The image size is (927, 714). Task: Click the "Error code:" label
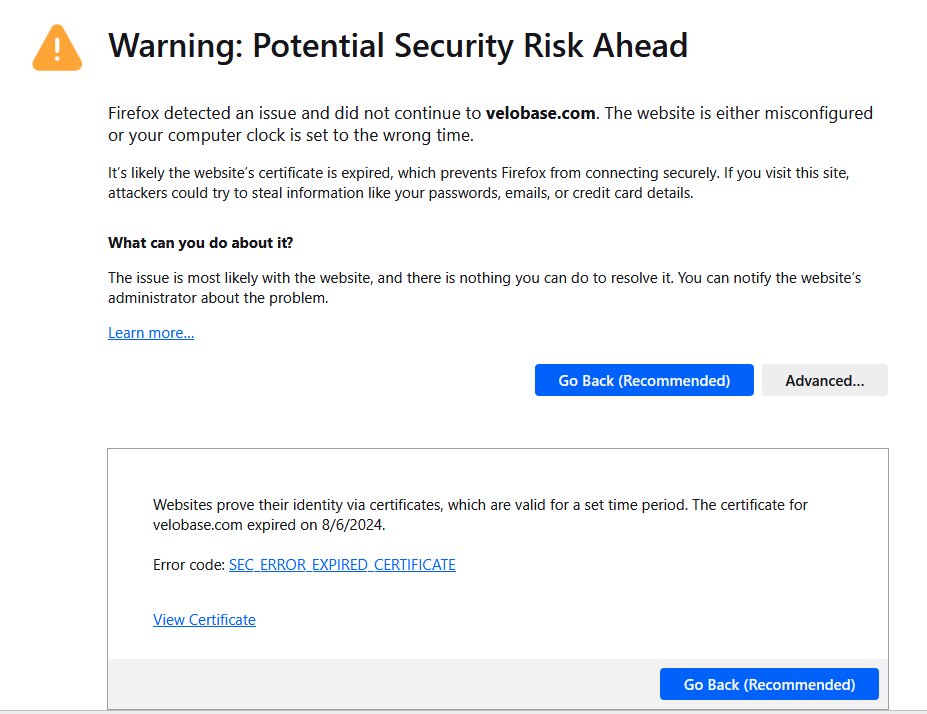[189, 565]
